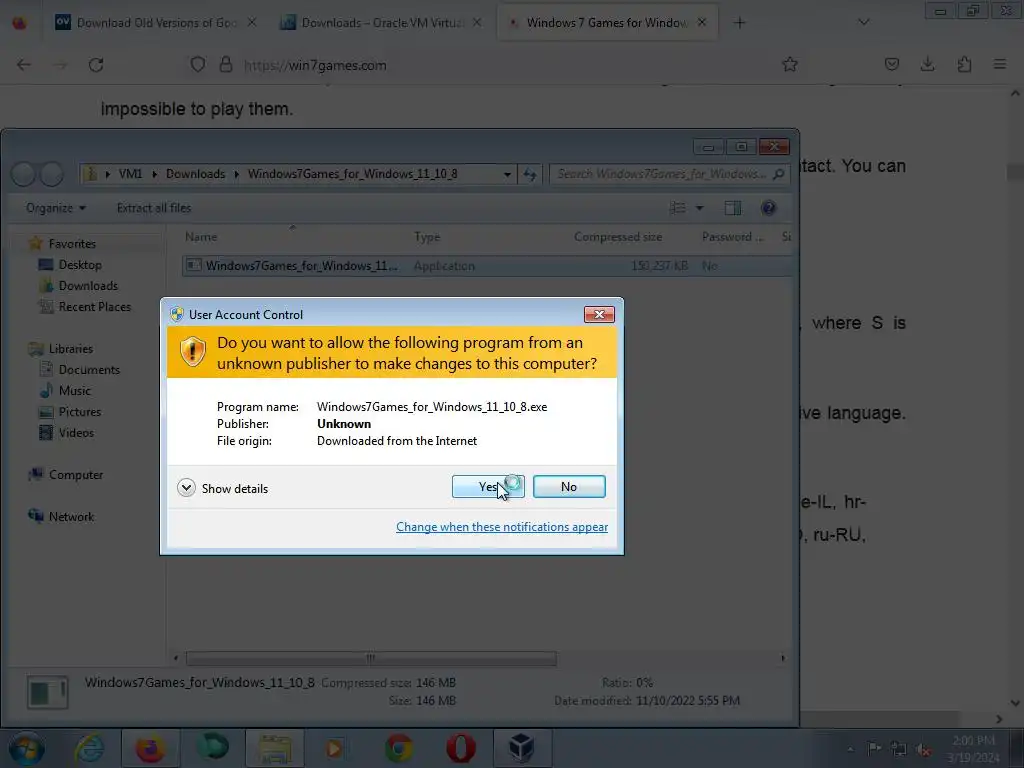Launch Opera browser from taskbar
Viewport: 1024px width, 768px height.
(x=460, y=748)
